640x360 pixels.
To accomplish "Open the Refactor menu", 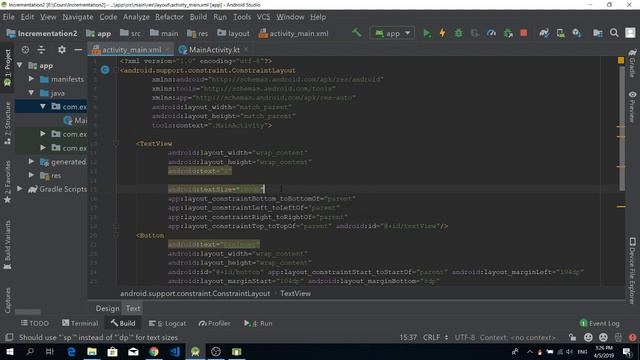I will [169, 17].
